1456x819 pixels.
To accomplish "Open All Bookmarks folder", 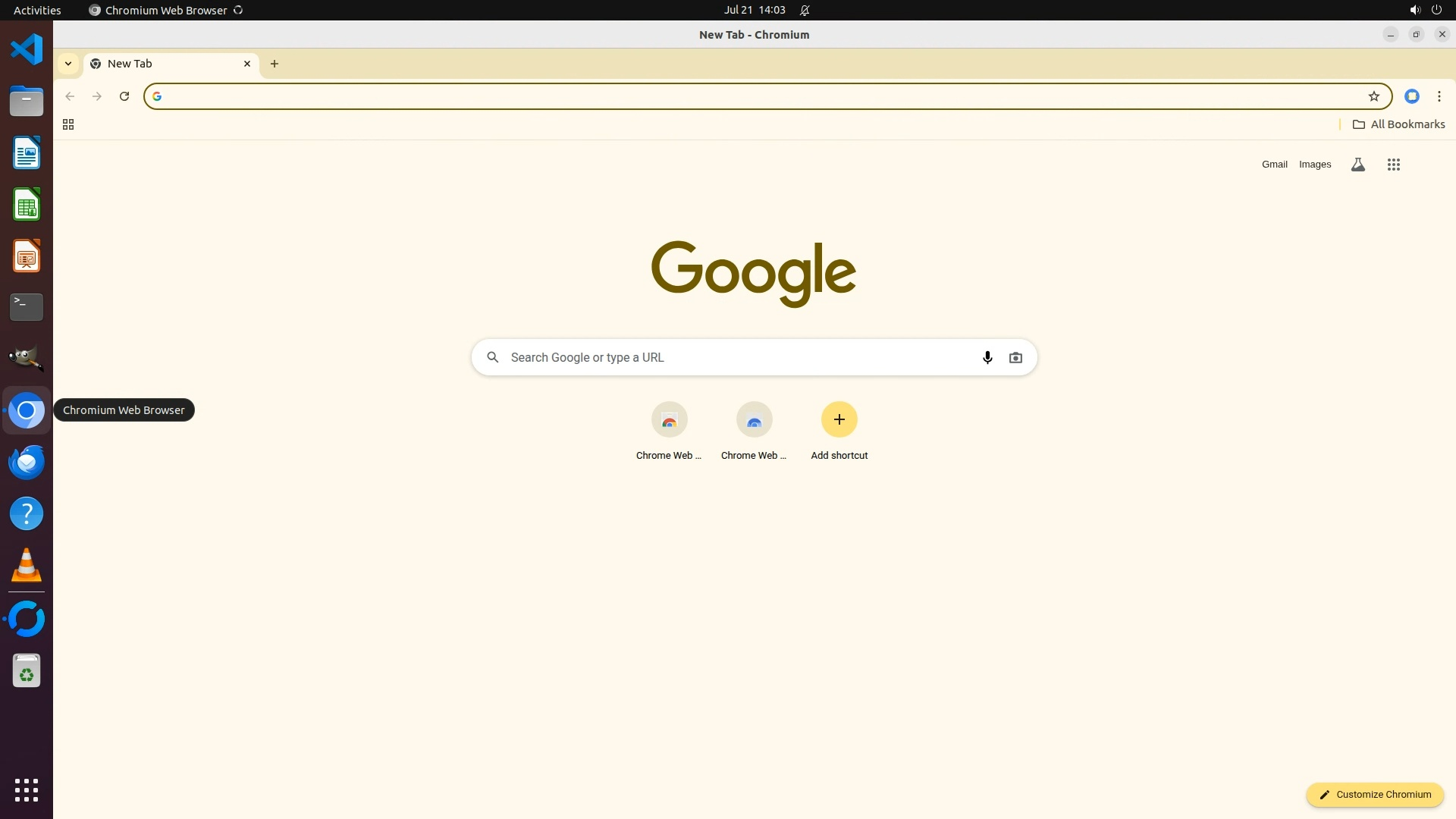I will pyautogui.click(x=1398, y=124).
